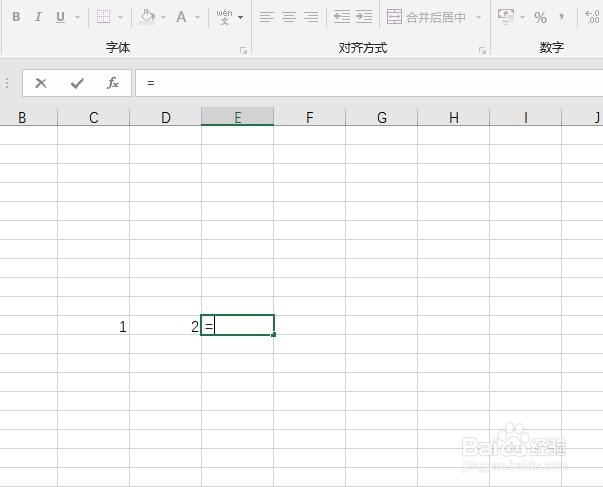Click Merge and Center (合并后居中)
Image resolution: width=603 pixels, height=487 pixels.
[x=426, y=17]
